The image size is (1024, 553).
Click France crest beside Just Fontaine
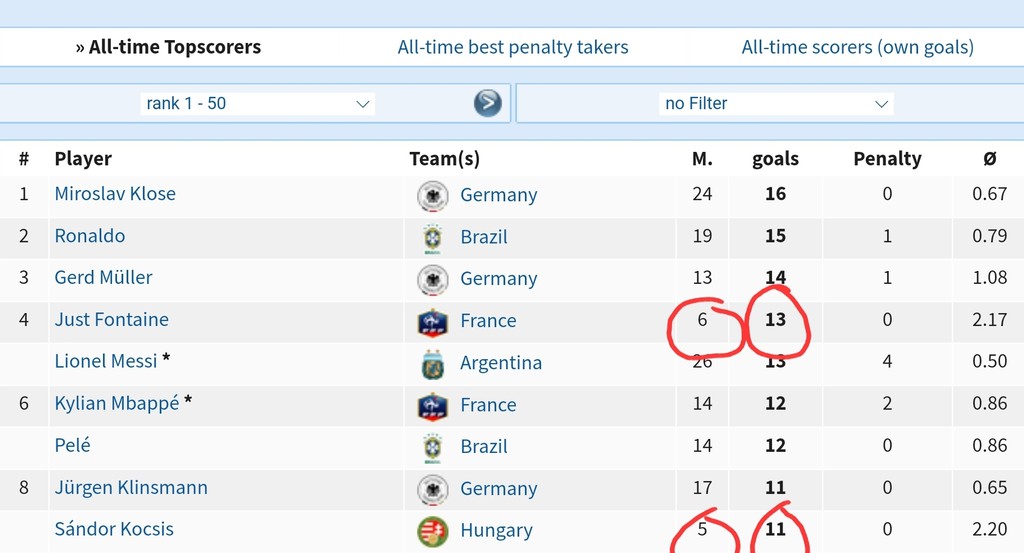point(432,321)
